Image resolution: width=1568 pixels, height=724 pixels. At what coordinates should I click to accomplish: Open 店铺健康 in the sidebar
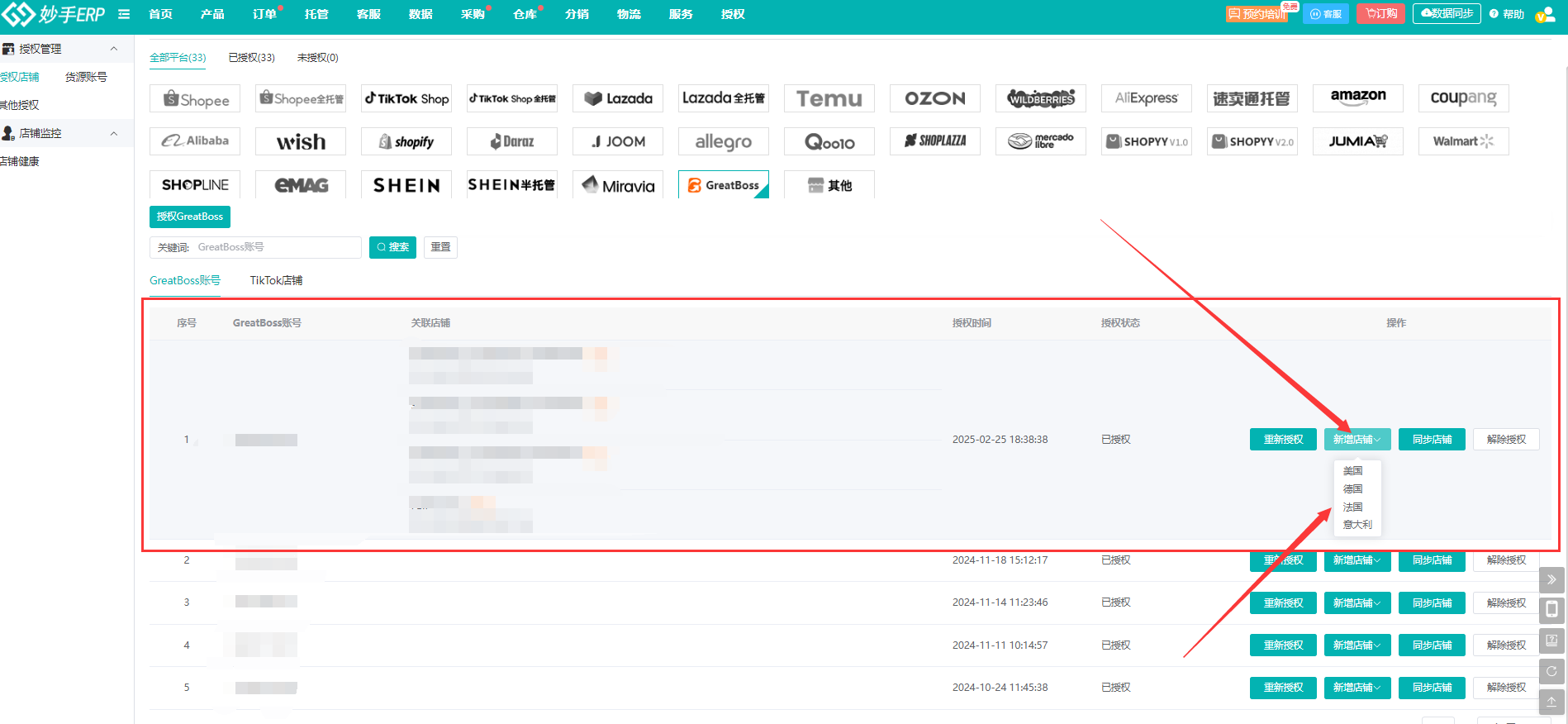pos(20,161)
